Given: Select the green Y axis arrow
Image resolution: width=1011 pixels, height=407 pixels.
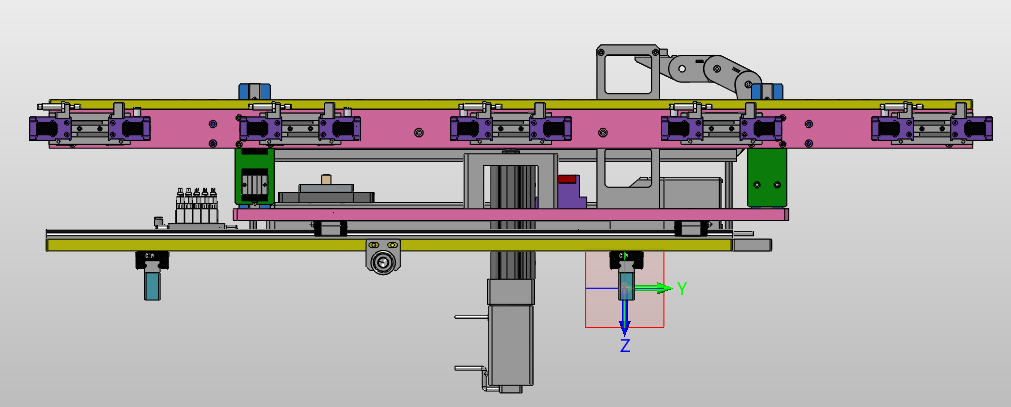Looking at the screenshot, I should coord(654,288).
